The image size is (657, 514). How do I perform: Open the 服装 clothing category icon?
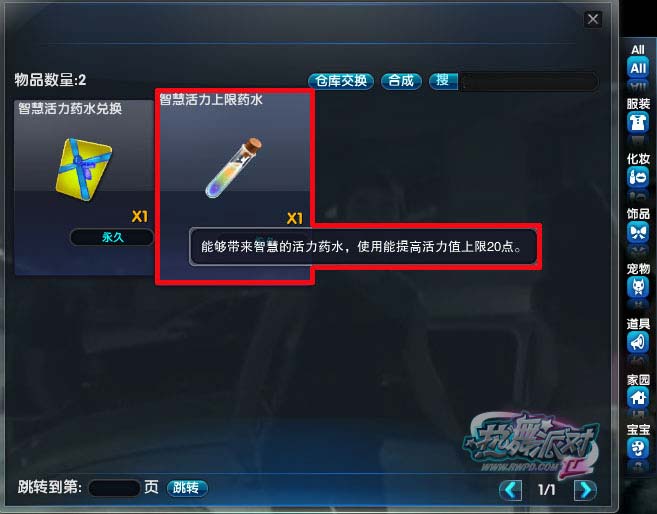638,123
